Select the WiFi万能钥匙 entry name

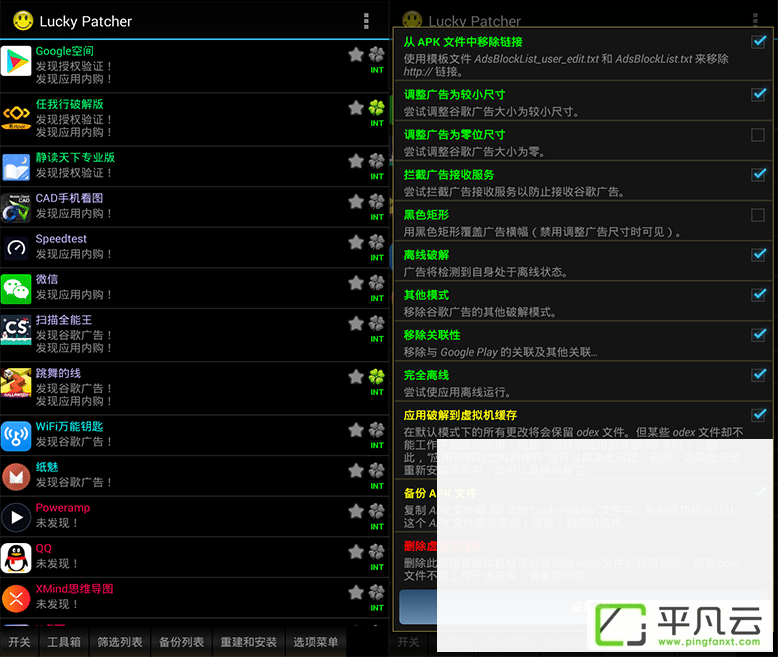[x=69, y=427]
